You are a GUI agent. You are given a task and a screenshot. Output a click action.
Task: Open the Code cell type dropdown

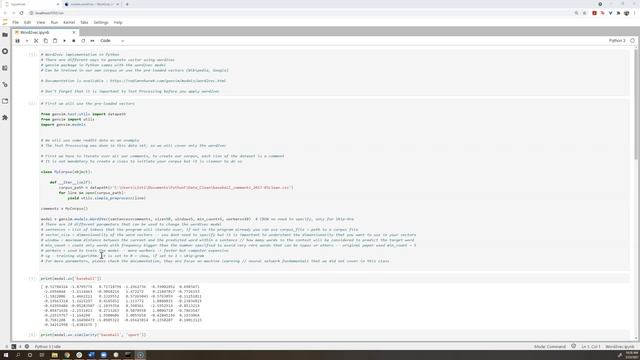click(x=112, y=41)
